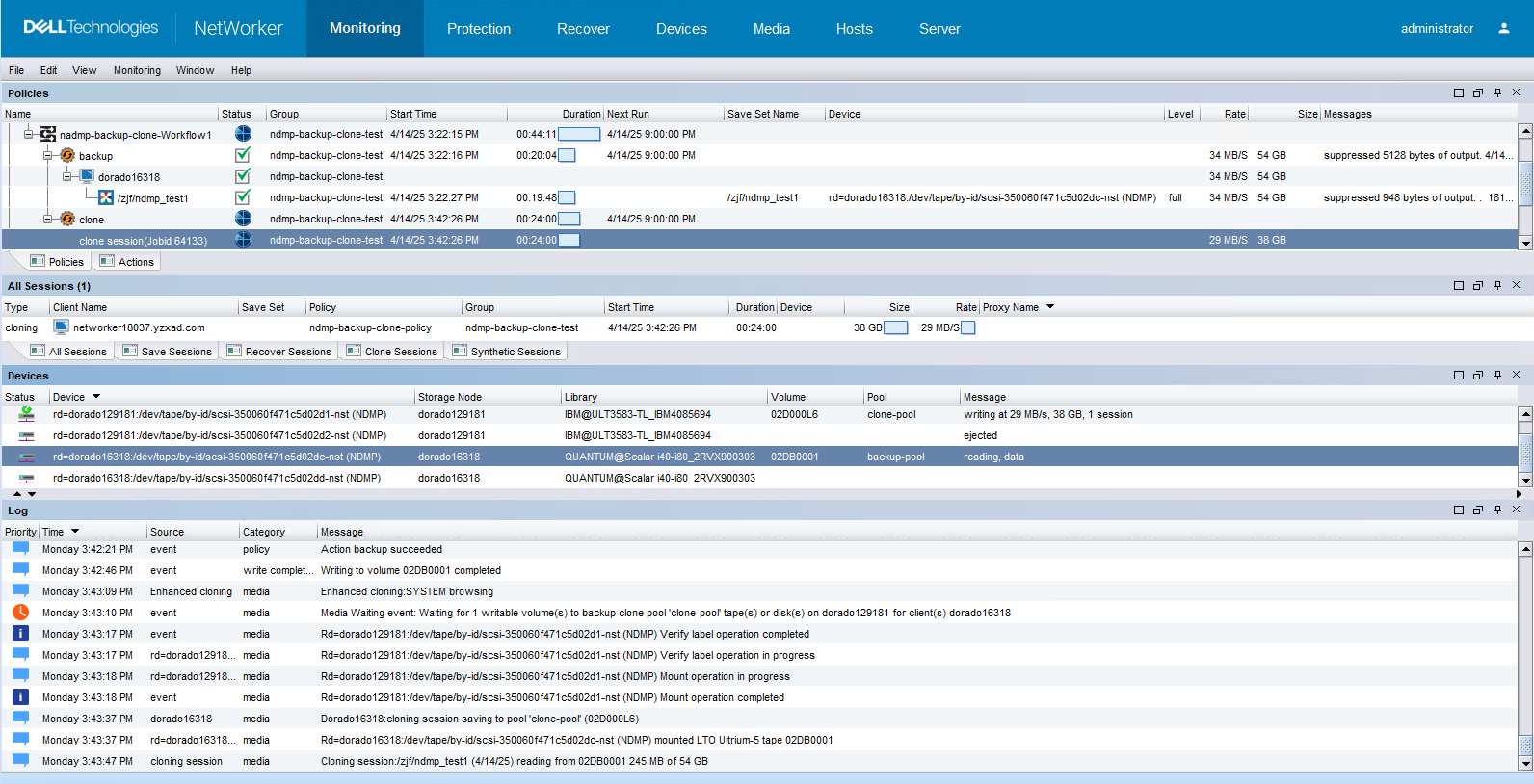Open the Monitoring menu in menu bar
The image size is (1534, 784).
click(x=137, y=70)
